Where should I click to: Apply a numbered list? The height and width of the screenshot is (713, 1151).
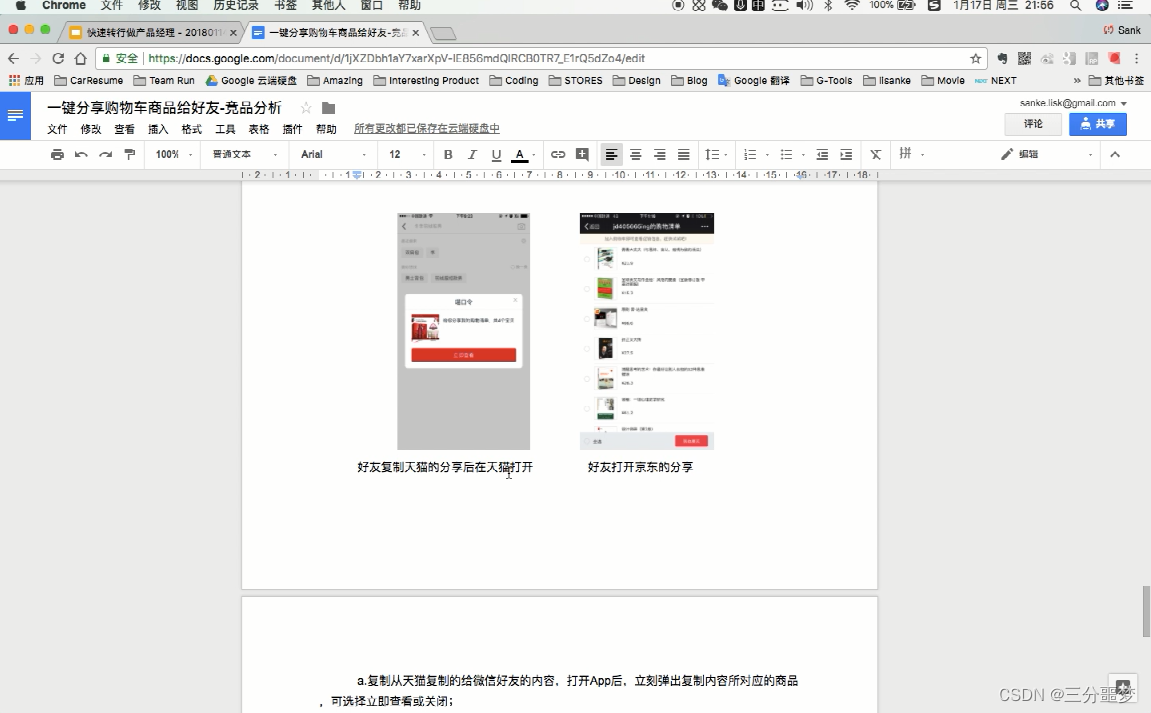click(x=750, y=154)
